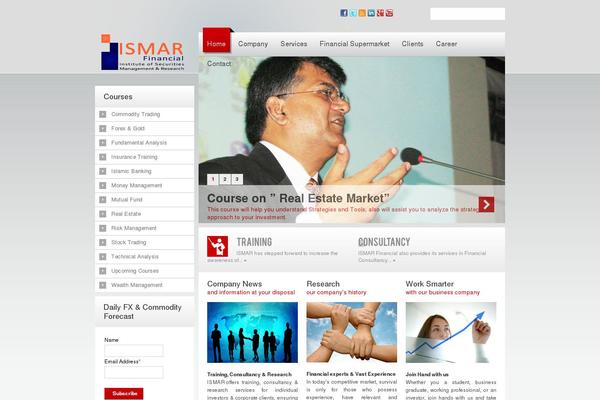The image size is (600, 400).
Task: Open the Real Estate course link
Action: point(126,214)
